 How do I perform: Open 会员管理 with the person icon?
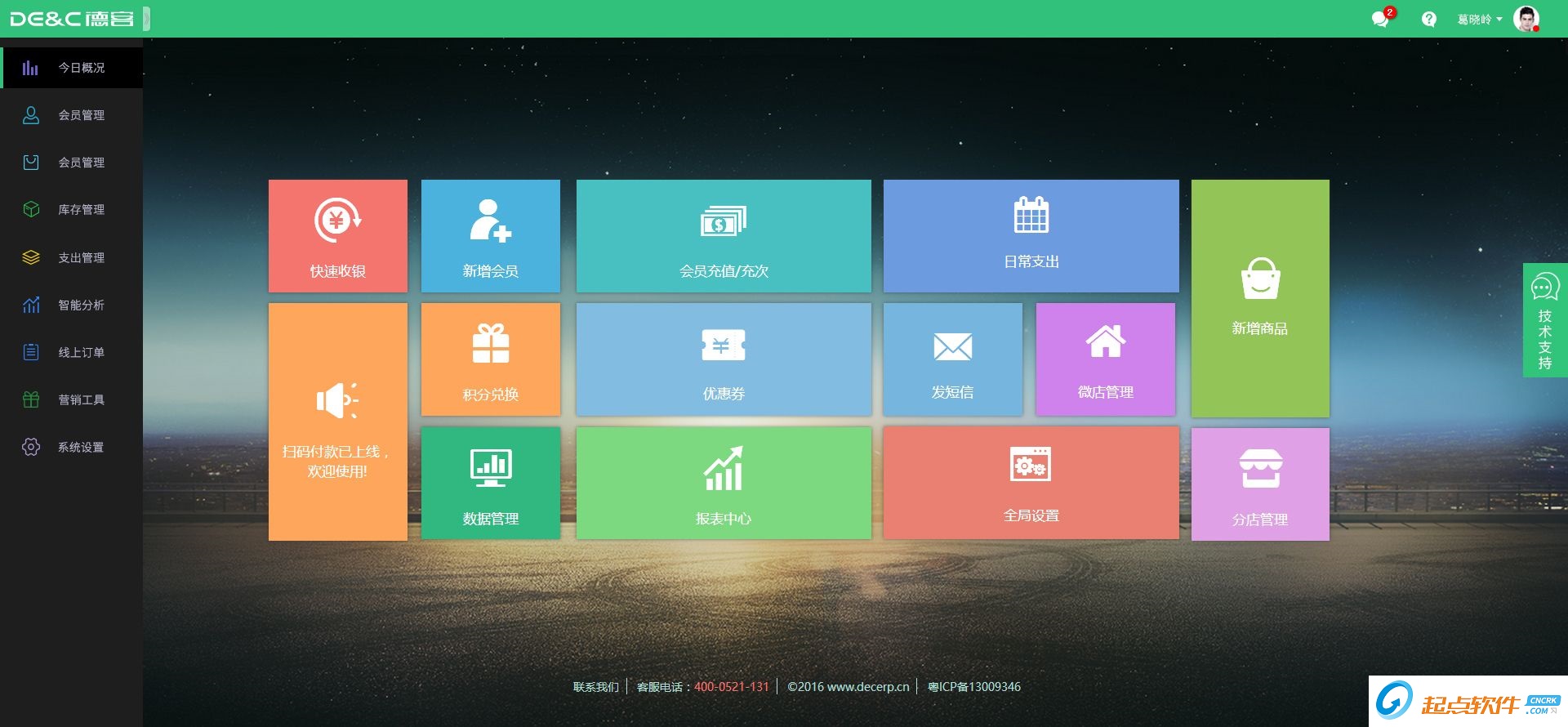coord(72,115)
